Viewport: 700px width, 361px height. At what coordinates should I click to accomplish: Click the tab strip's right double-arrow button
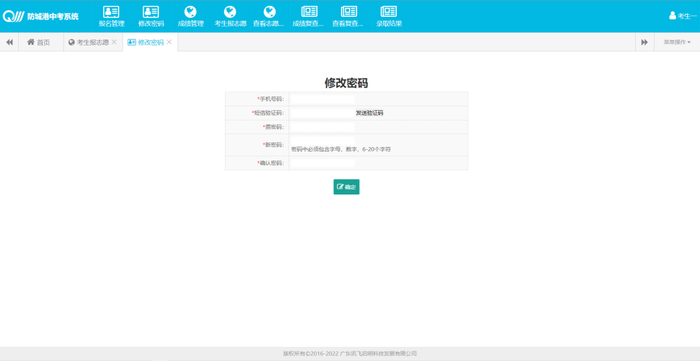(x=645, y=42)
